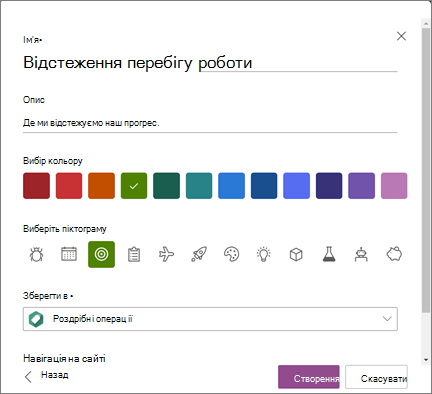Choose the teal color swatch

pos(199,186)
